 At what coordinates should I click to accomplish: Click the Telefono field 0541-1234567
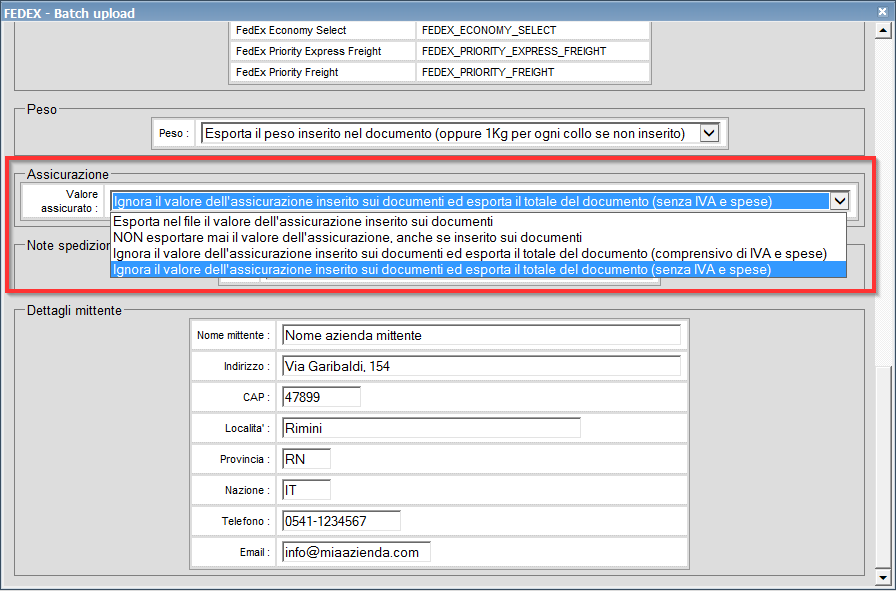(341, 521)
